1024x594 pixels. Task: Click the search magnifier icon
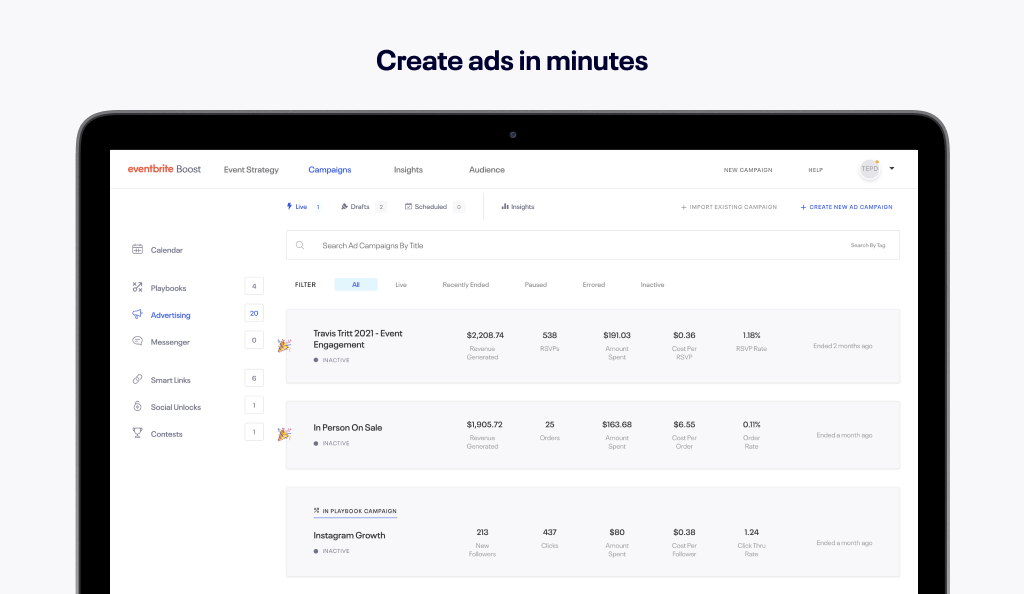(x=300, y=245)
